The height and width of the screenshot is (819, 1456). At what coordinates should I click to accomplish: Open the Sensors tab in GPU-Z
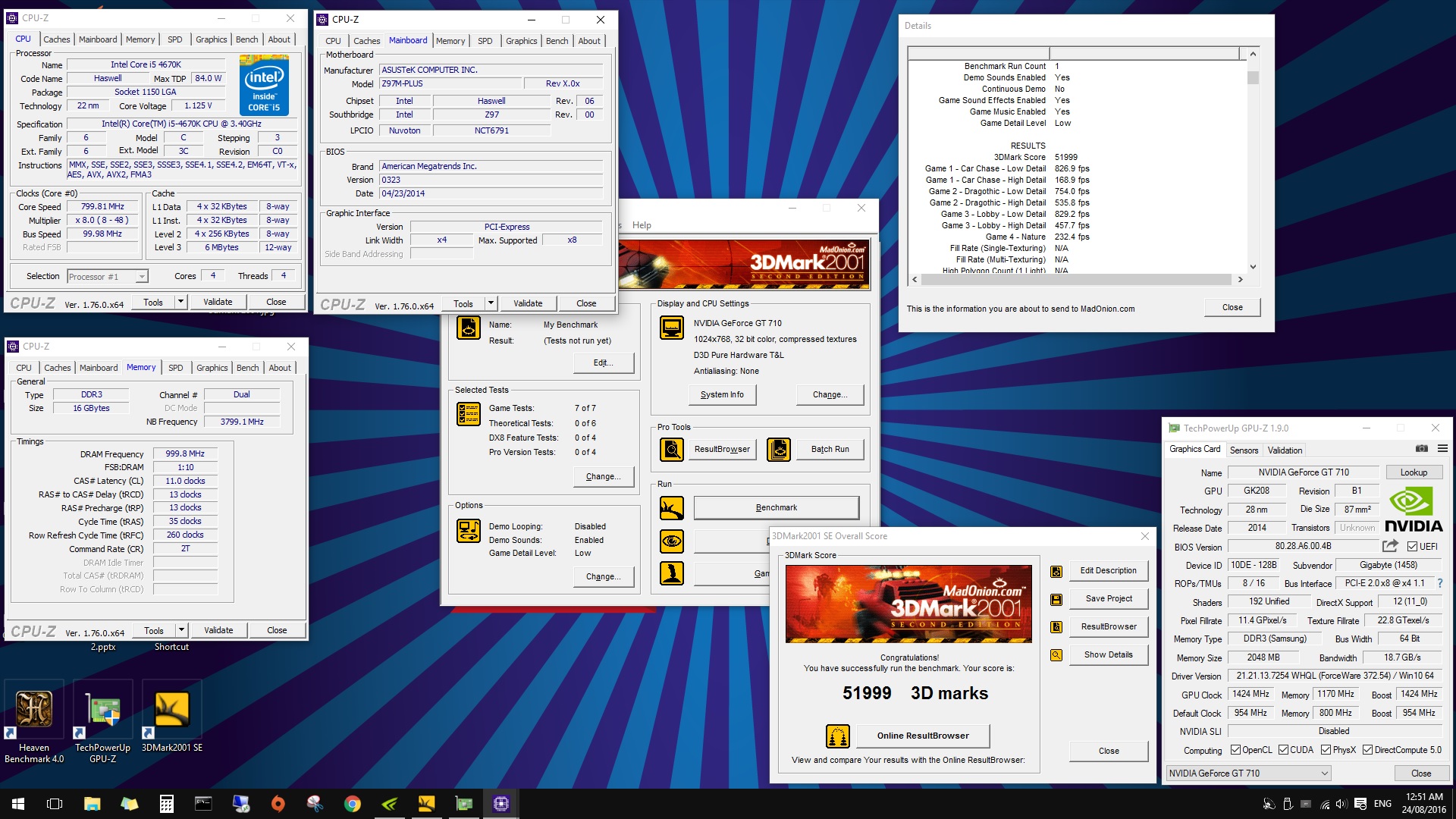1244,450
